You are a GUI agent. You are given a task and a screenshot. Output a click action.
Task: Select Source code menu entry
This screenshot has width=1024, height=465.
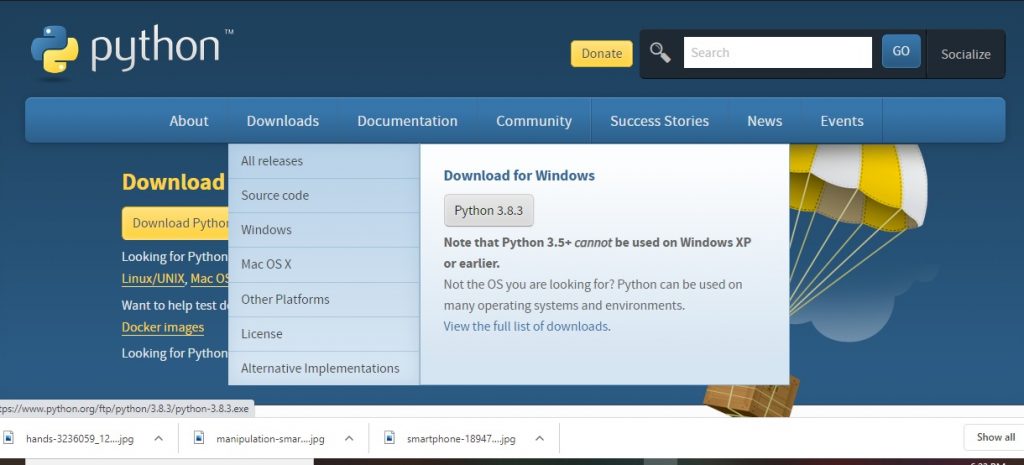pyautogui.click(x=324, y=195)
